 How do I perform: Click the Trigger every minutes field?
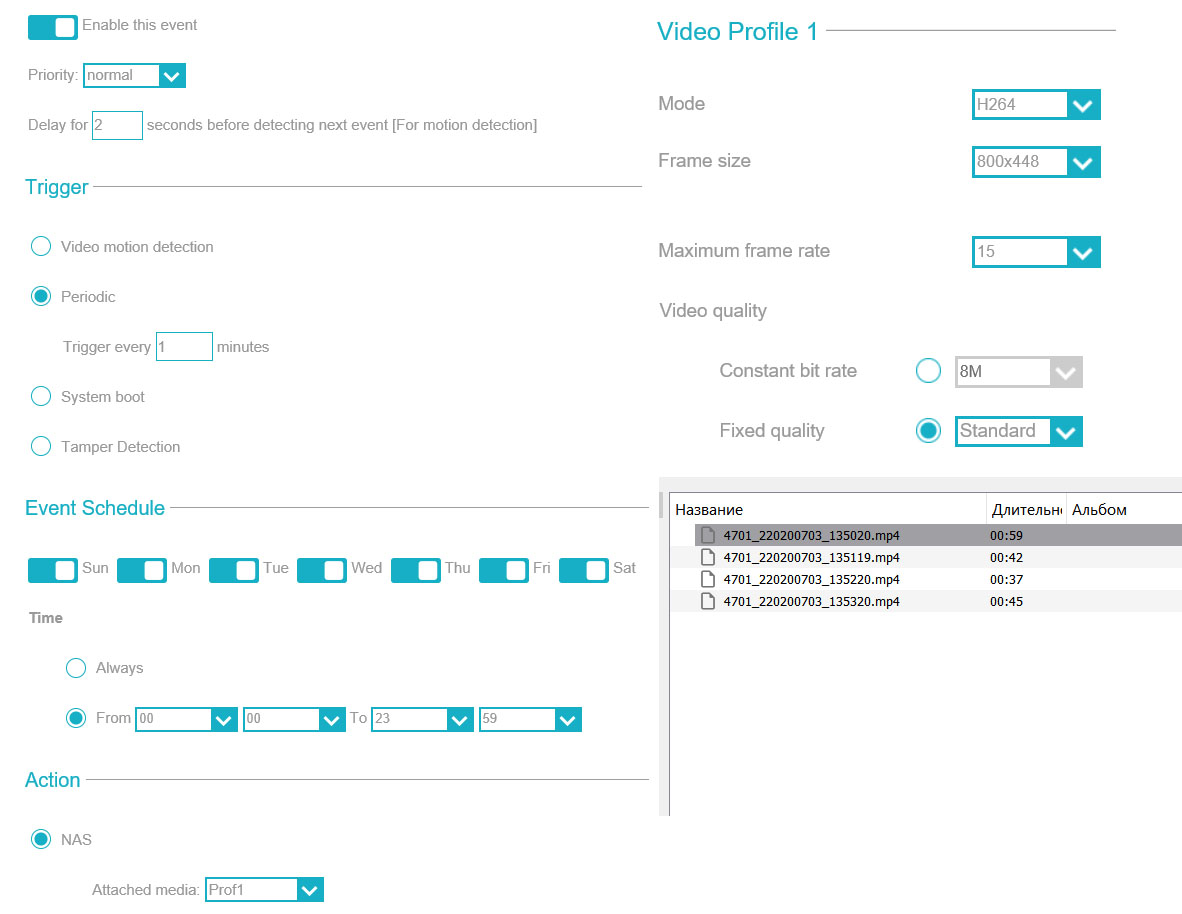tap(184, 347)
